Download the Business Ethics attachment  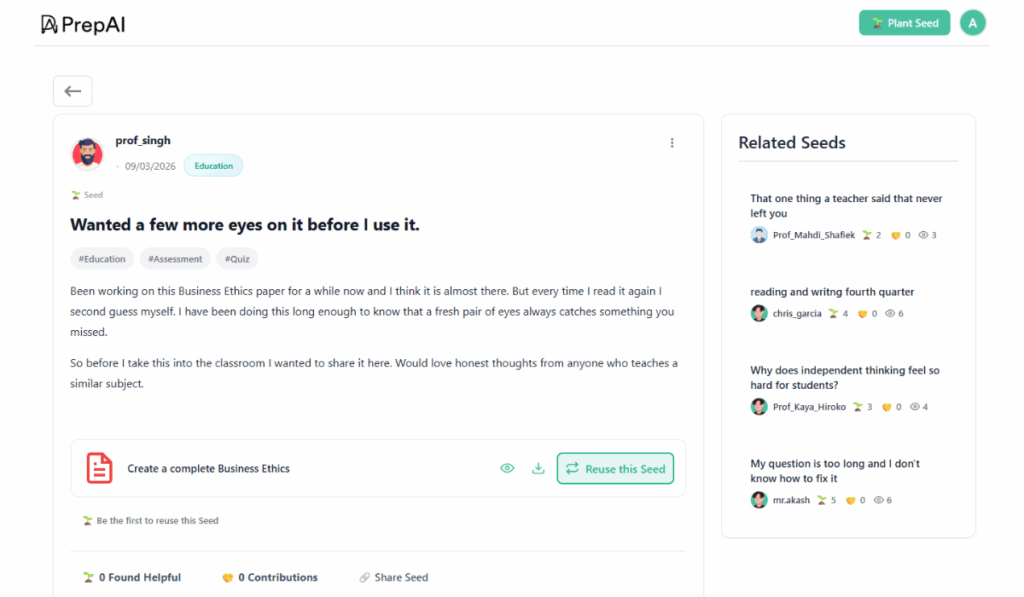click(x=538, y=468)
